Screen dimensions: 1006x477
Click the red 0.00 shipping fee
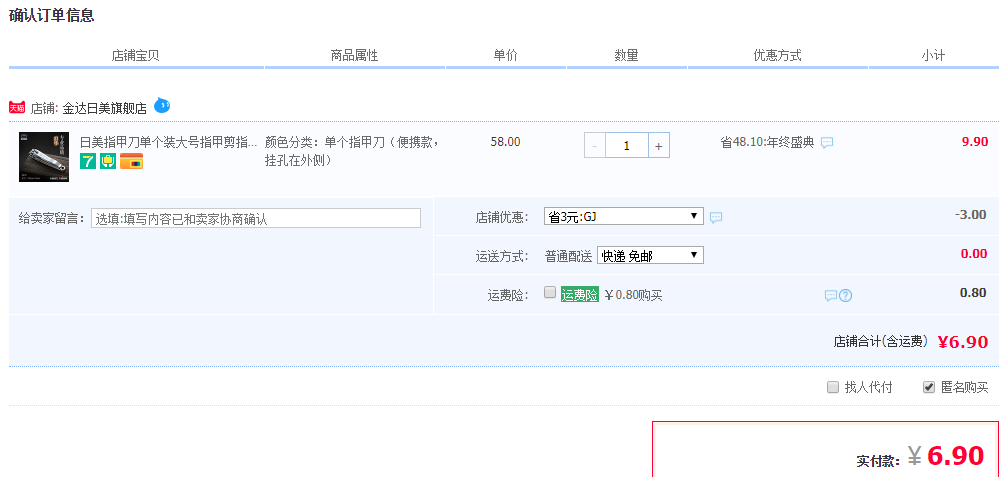pos(974,254)
